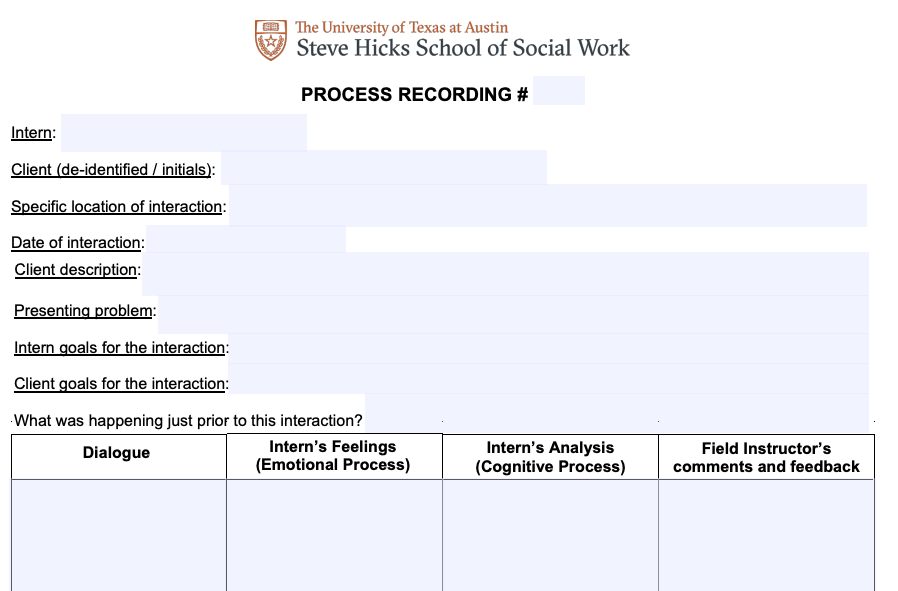This screenshot has height=591, width=898.
Task: Focus the Intern goals for the interaction field
Action: click(x=549, y=349)
